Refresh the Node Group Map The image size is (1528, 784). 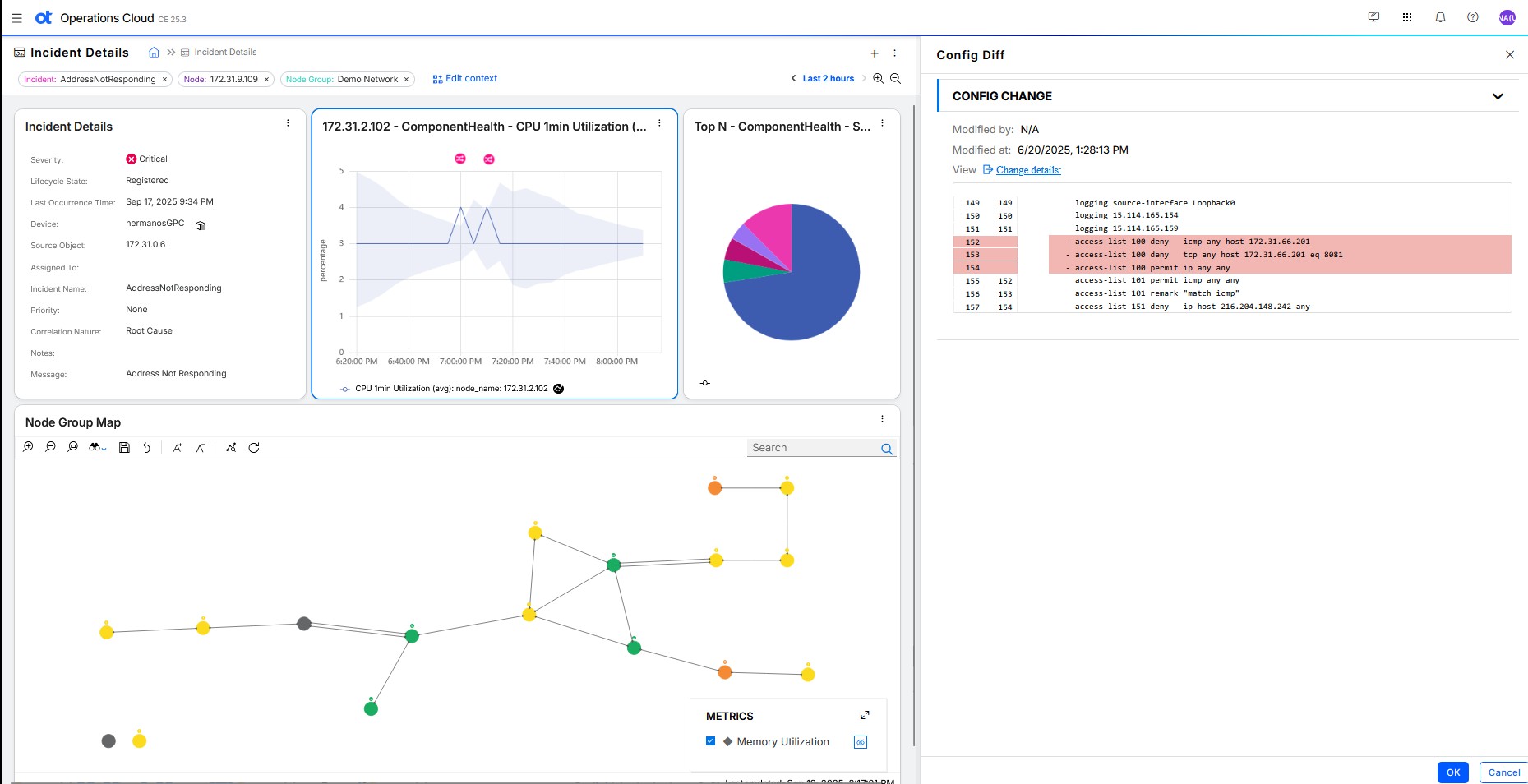coord(254,448)
